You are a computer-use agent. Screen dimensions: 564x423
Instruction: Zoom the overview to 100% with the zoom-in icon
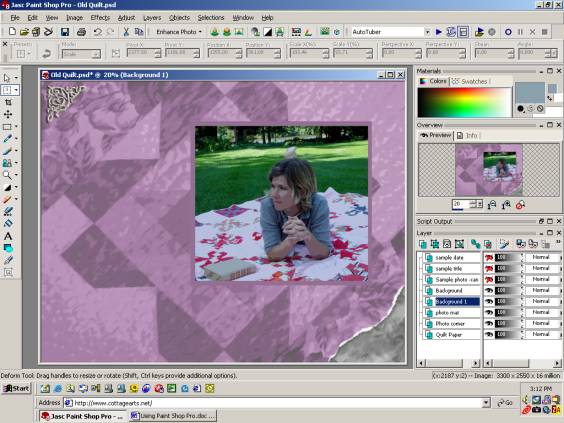506,205
